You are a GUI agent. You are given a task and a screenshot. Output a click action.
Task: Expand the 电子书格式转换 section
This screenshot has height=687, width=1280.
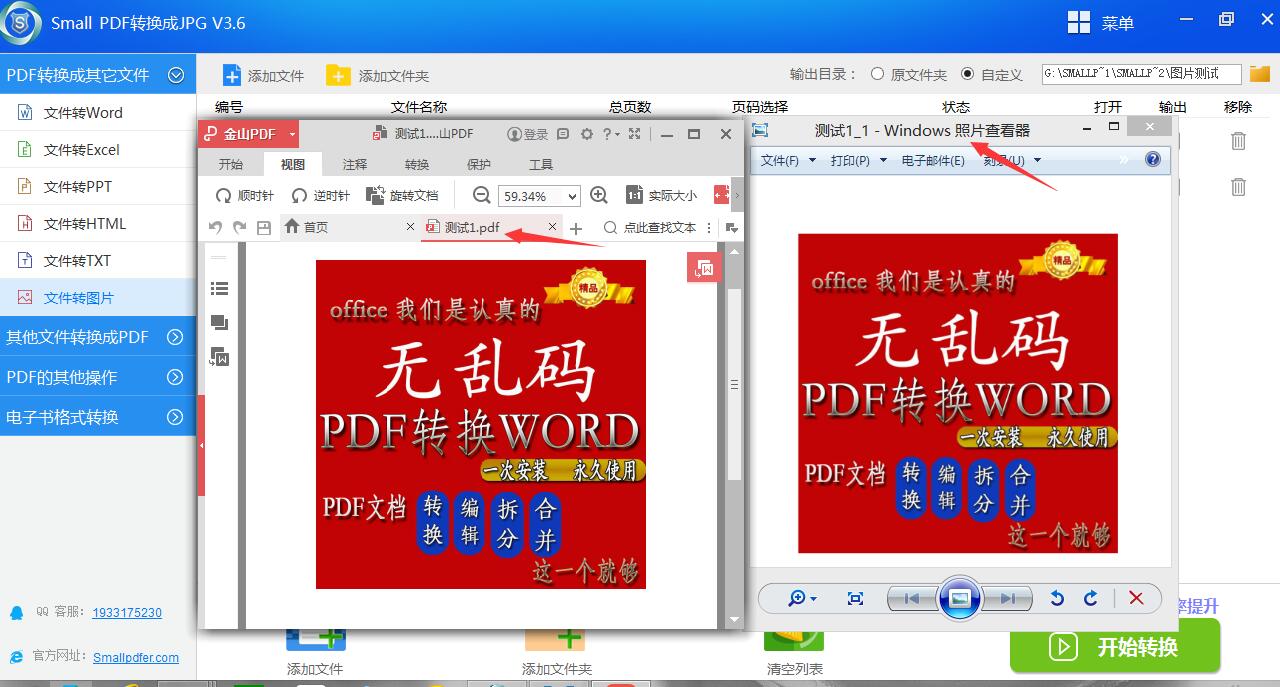[97, 417]
